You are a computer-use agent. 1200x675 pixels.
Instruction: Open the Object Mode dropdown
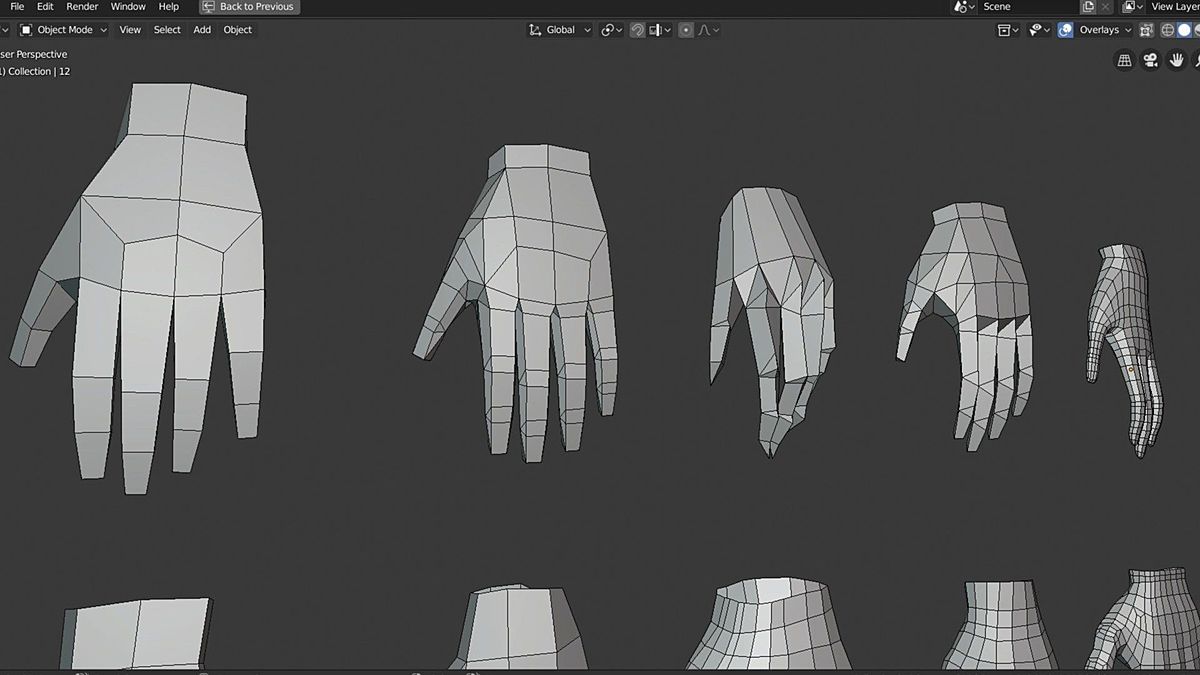65,30
